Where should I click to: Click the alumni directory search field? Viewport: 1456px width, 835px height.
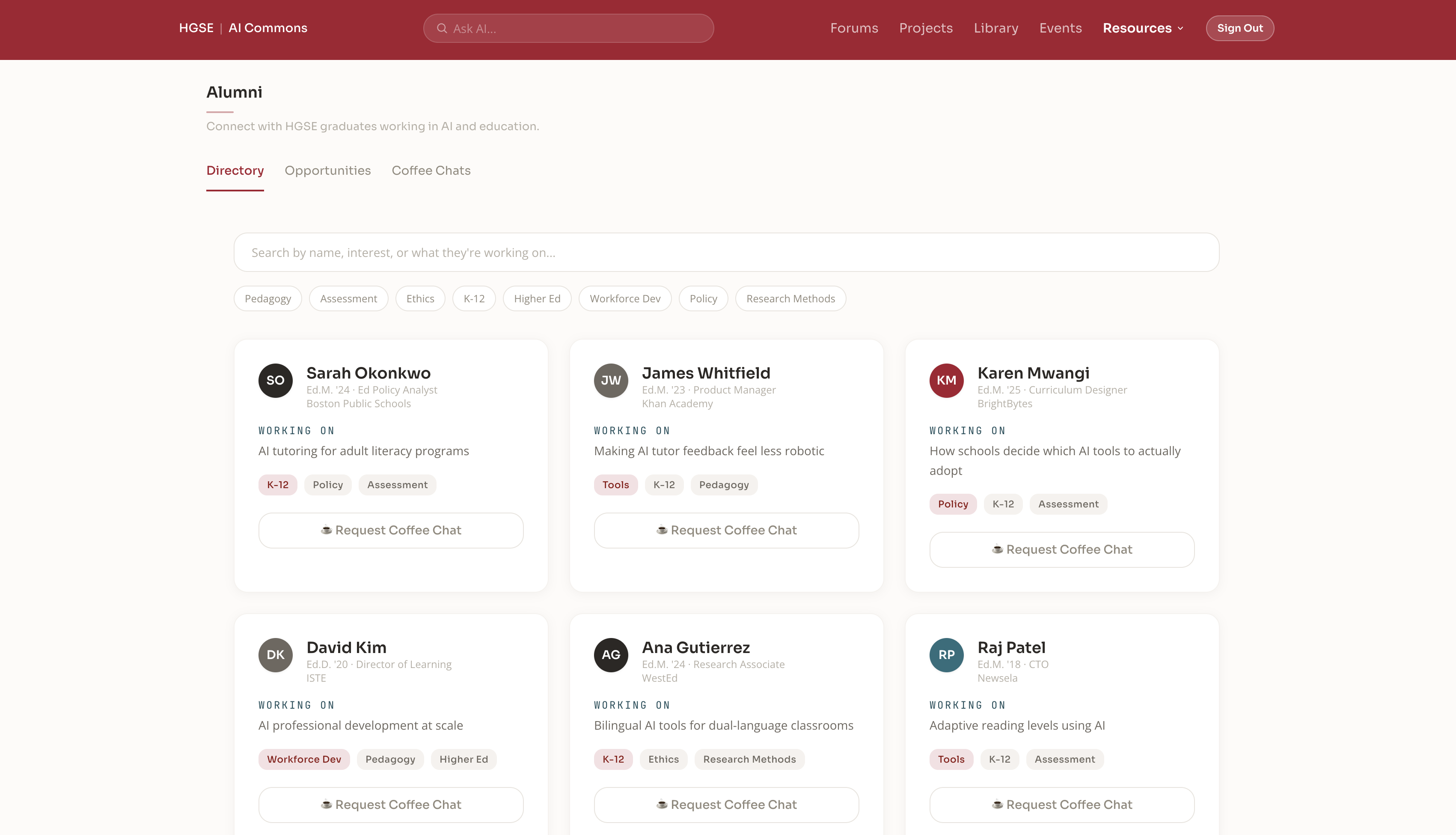pyautogui.click(x=726, y=252)
